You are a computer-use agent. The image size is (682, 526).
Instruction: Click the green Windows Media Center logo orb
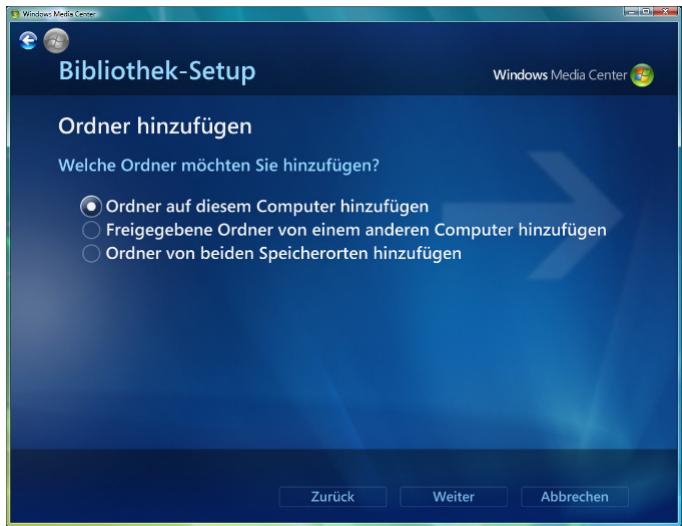point(642,75)
